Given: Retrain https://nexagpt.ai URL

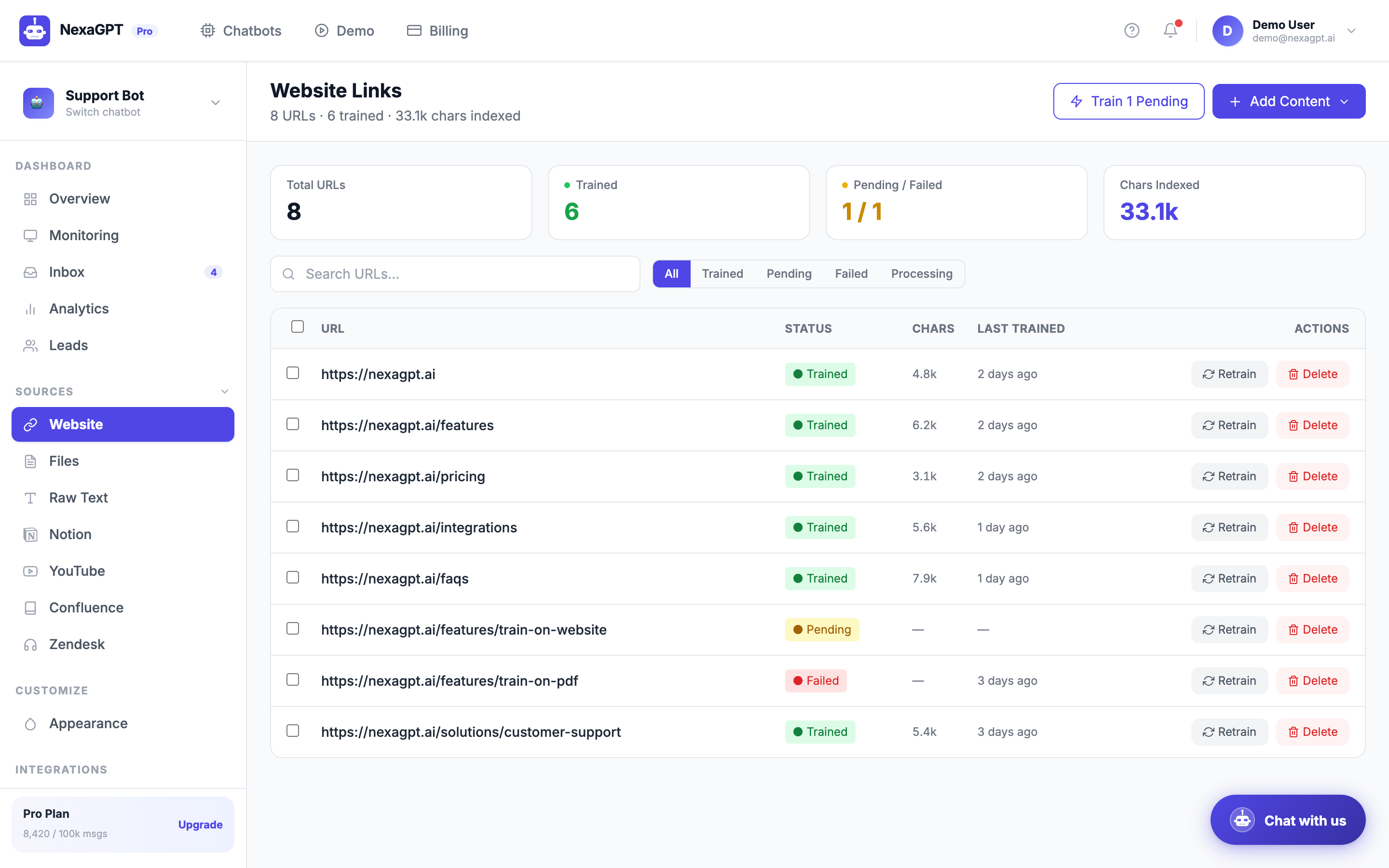Looking at the screenshot, I should (x=1229, y=374).
